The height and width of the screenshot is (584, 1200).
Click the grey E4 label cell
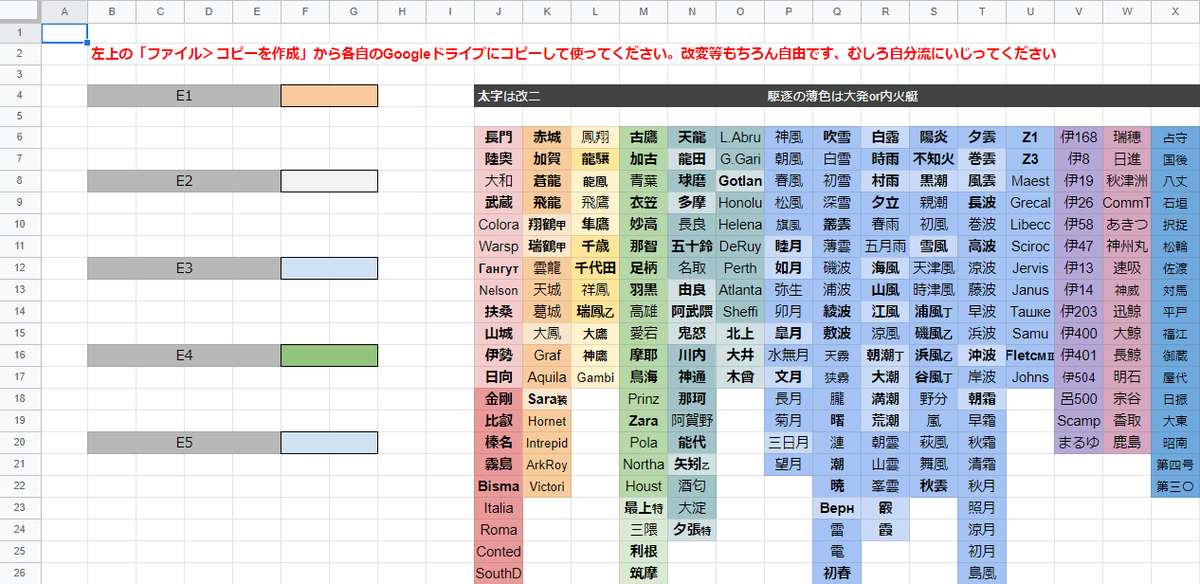coord(184,355)
